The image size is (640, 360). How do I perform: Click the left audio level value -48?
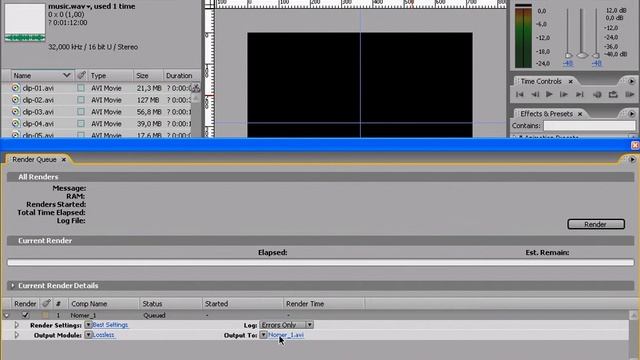pyautogui.click(x=568, y=63)
